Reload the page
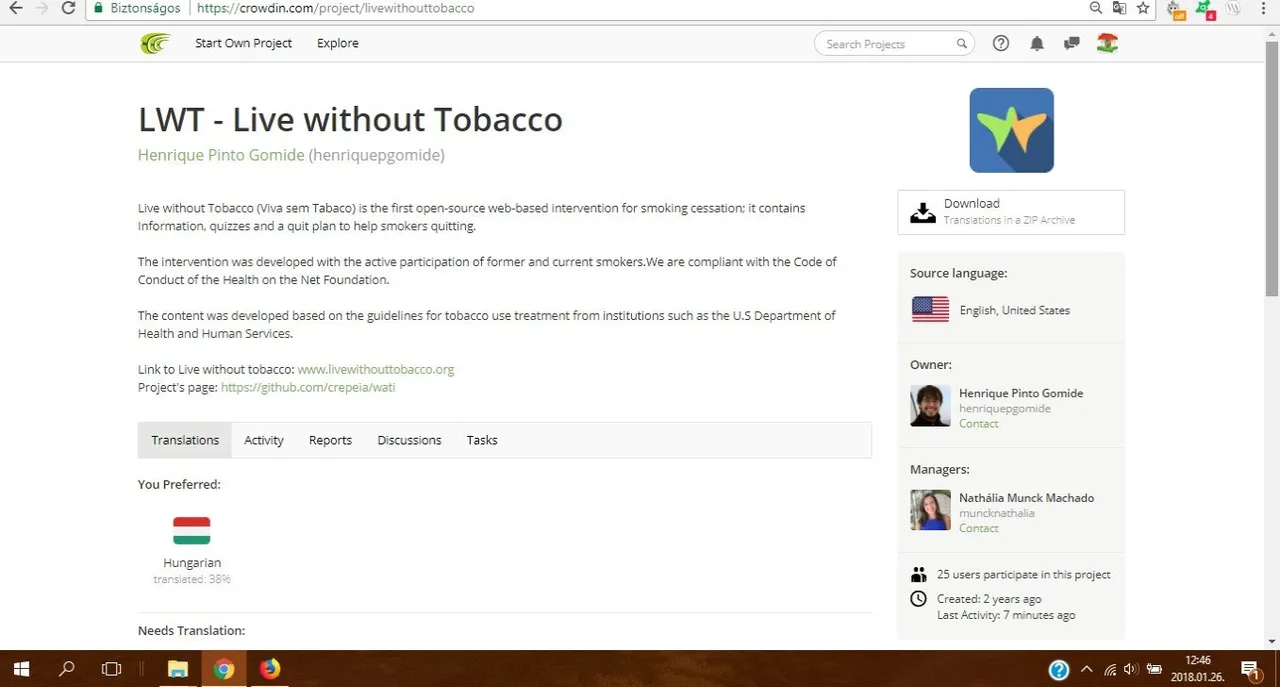This screenshot has height=687, width=1280. pos(68,8)
